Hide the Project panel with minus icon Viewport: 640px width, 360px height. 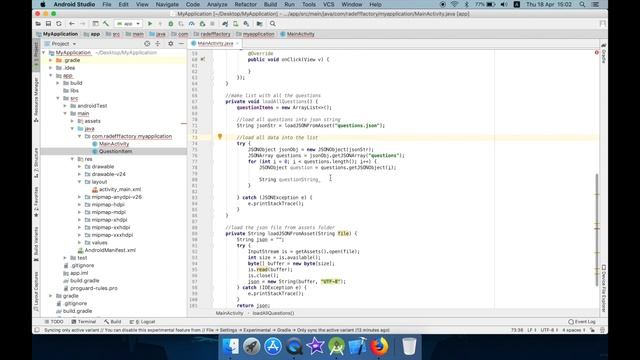(x=181, y=43)
